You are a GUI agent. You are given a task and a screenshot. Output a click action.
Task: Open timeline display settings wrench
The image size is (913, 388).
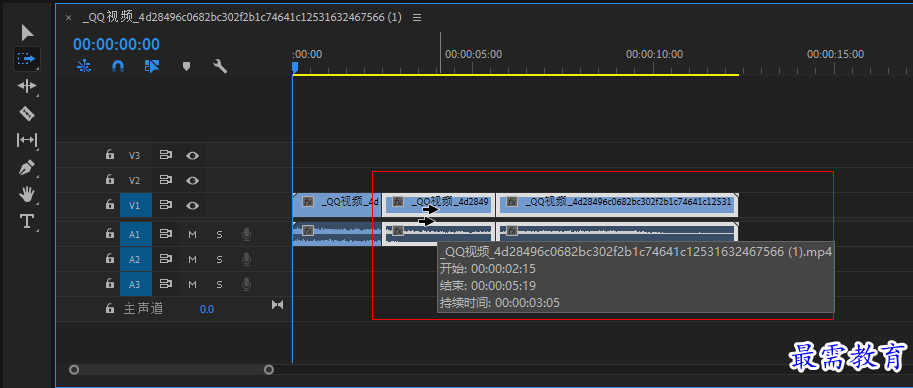pyautogui.click(x=220, y=66)
